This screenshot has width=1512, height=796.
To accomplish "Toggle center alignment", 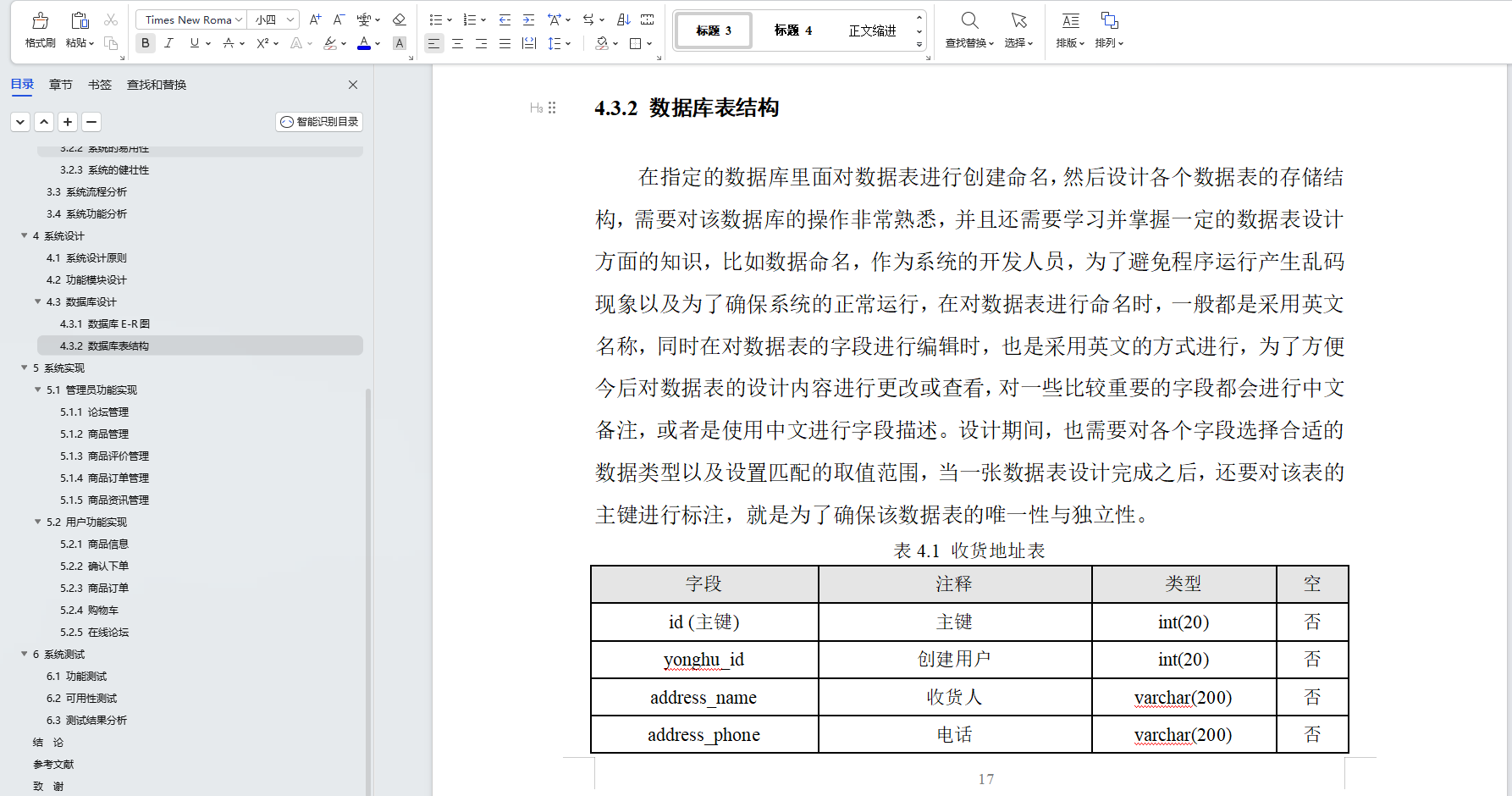I will coord(457,43).
